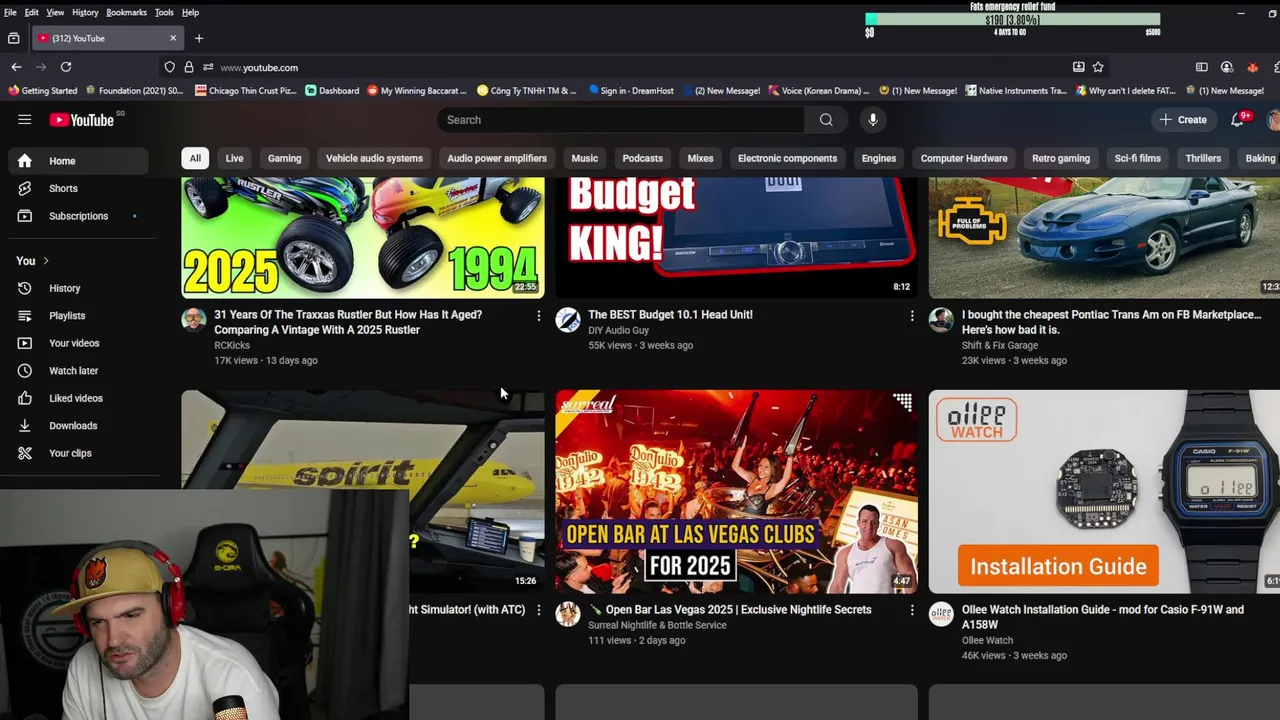Screen dimensions: 1280x720
Task: Open 'The BEST Budget 10.1 Head Unit!' title
Action: coord(670,315)
